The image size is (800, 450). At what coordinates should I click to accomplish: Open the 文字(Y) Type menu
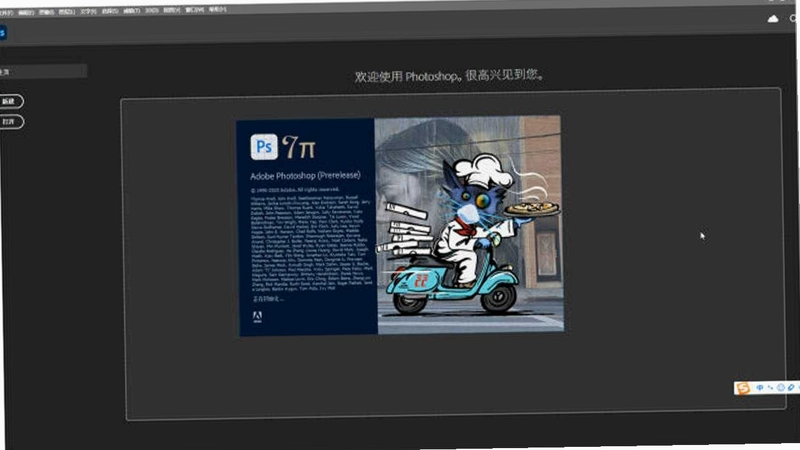pyautogui.click(x=88, y=11)
